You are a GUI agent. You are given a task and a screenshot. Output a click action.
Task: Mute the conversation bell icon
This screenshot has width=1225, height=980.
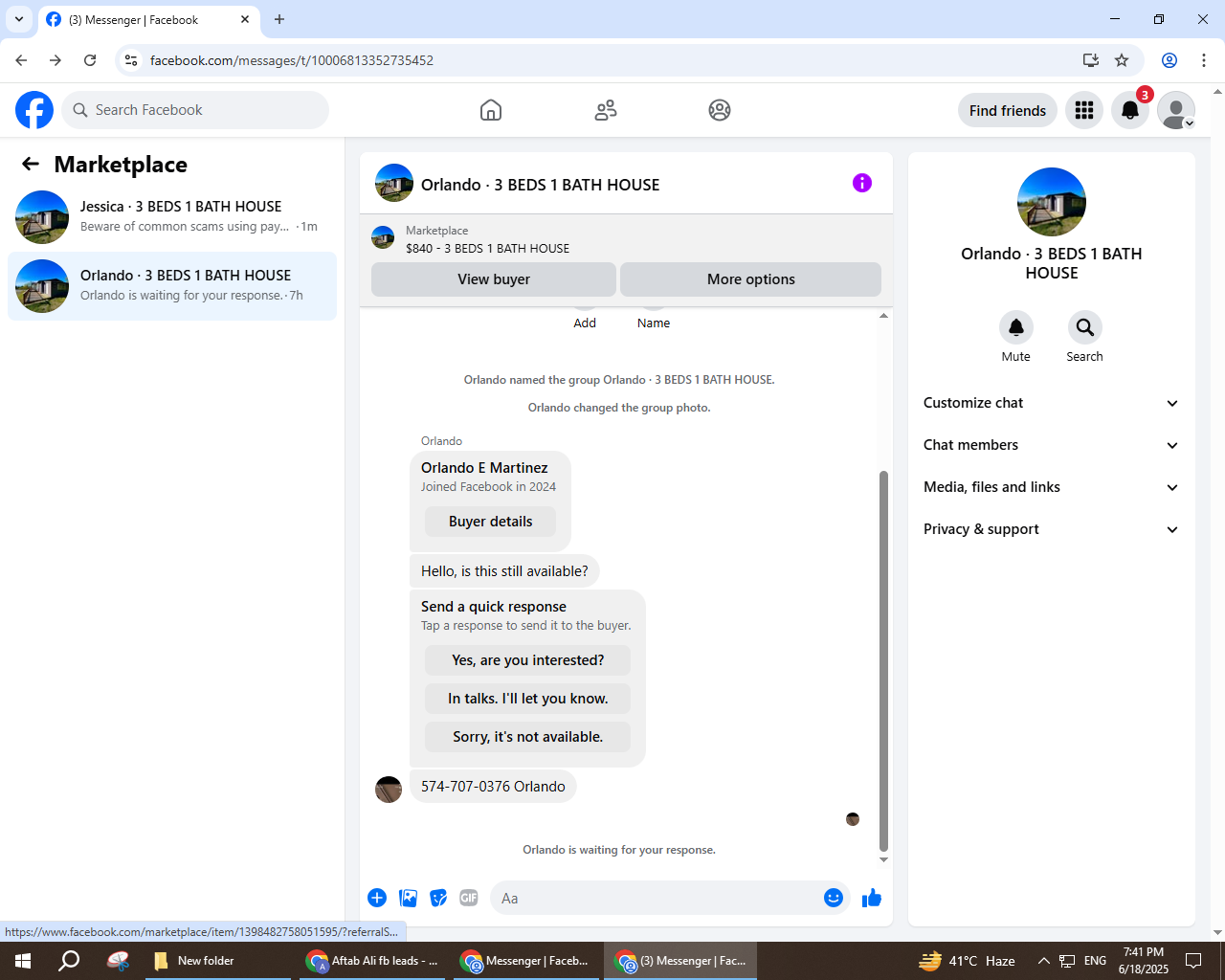[x=1016, y=327]
